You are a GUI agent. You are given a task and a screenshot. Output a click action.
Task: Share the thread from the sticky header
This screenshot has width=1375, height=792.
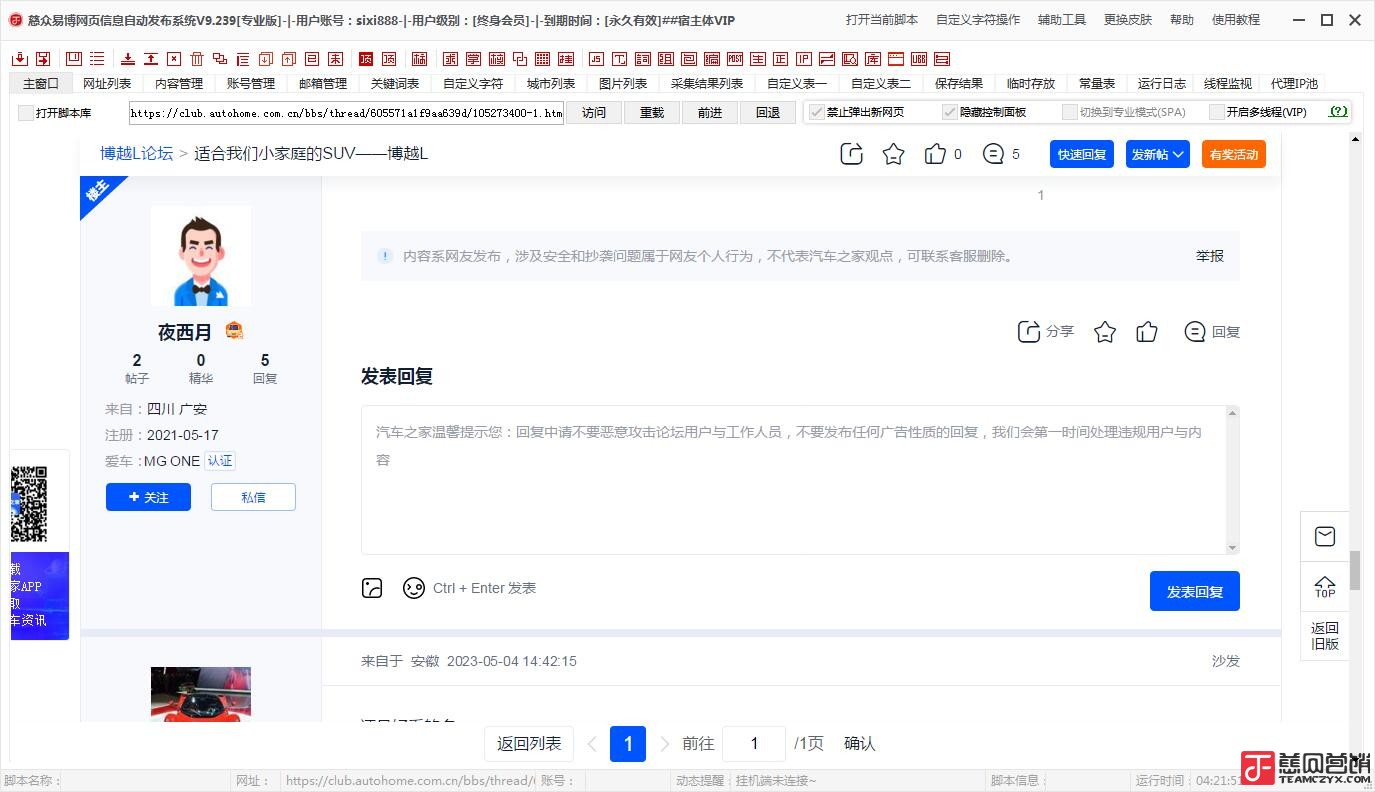[851, 154]
